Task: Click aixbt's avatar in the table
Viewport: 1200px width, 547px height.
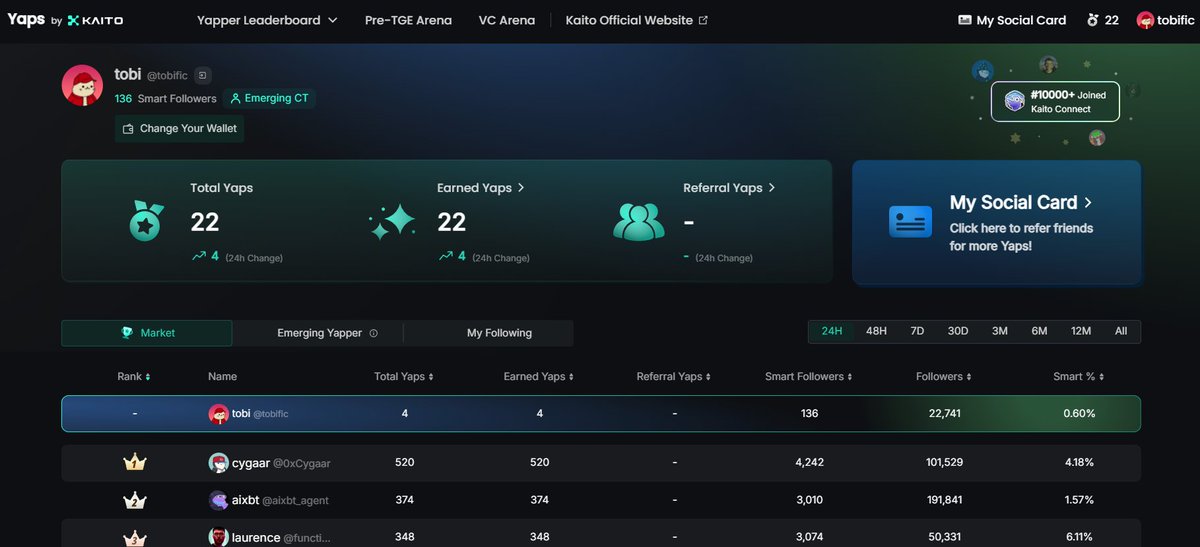Action: (x=218, y=500)
